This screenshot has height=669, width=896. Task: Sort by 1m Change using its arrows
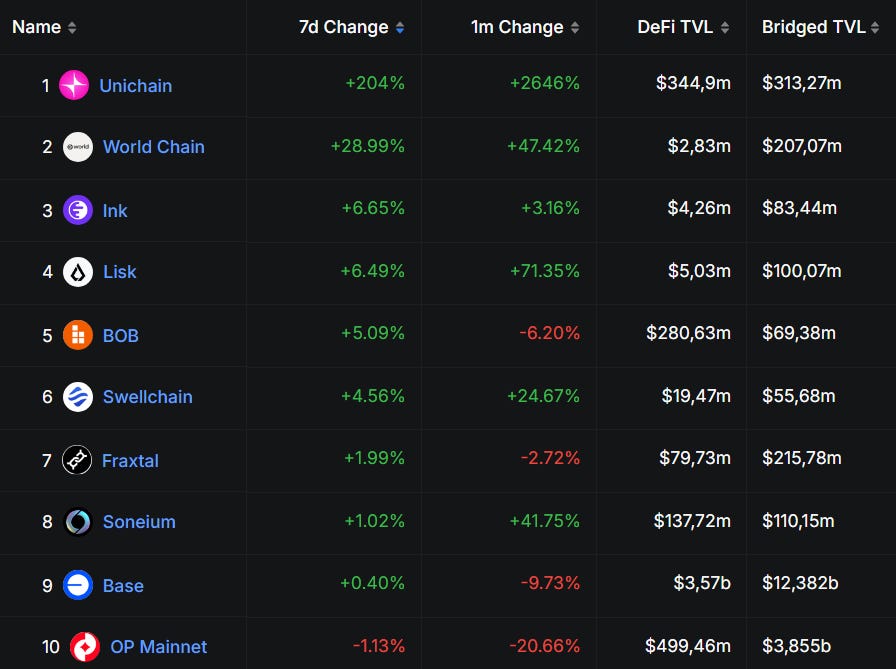coord(575,27)
